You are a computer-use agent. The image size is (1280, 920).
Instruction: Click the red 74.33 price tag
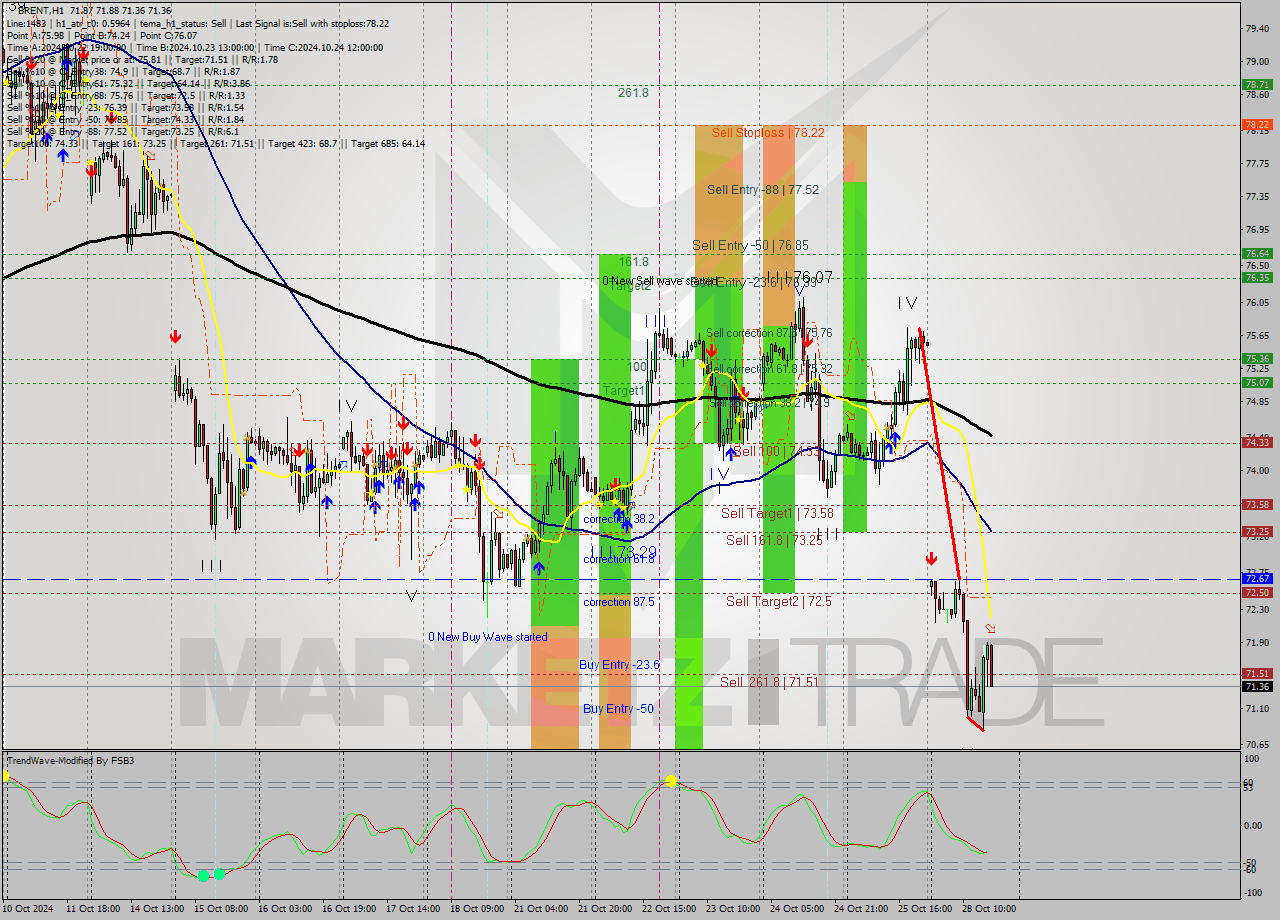(1256, 442)
